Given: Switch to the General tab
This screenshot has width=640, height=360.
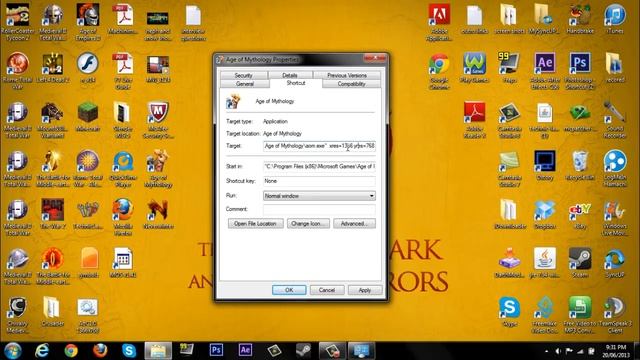Looking at the screenshot, I should (x=245, y=84).
